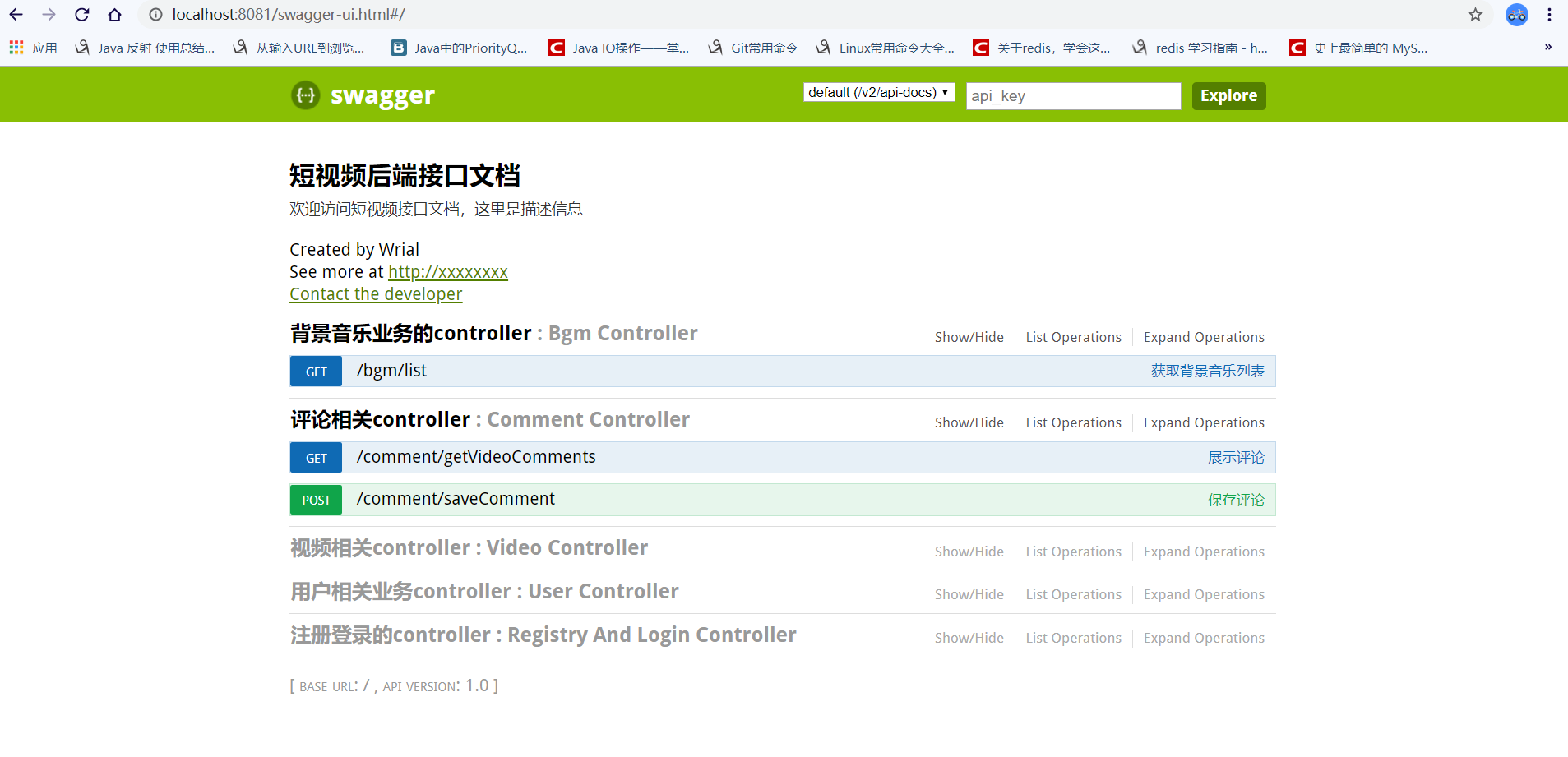Screen dimensions: 1568x757
Task: Click Show/Hide for Bgm Controller
Action: click(969, 337)
